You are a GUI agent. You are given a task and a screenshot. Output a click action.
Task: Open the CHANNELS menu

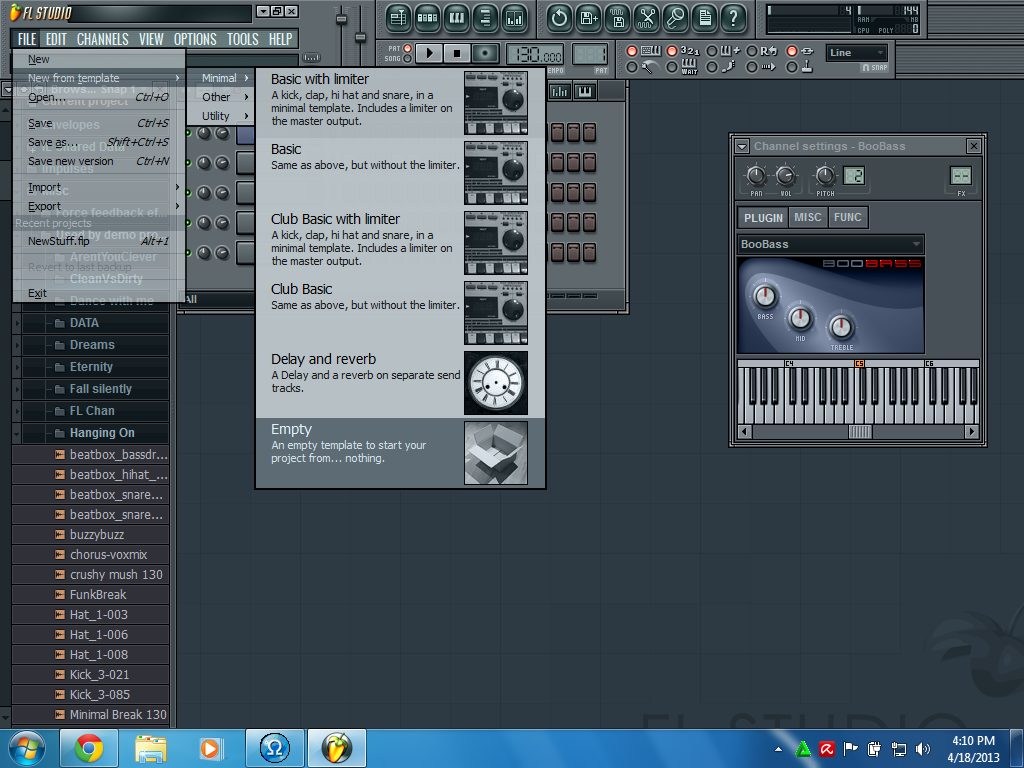click(103, 39)
